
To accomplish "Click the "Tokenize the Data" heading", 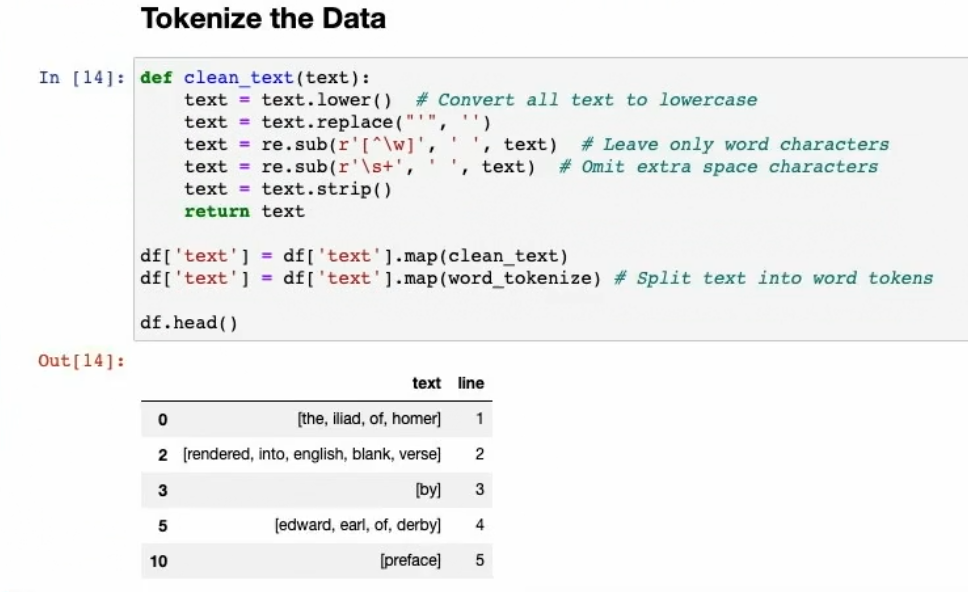I will click(x=263, y=19).
